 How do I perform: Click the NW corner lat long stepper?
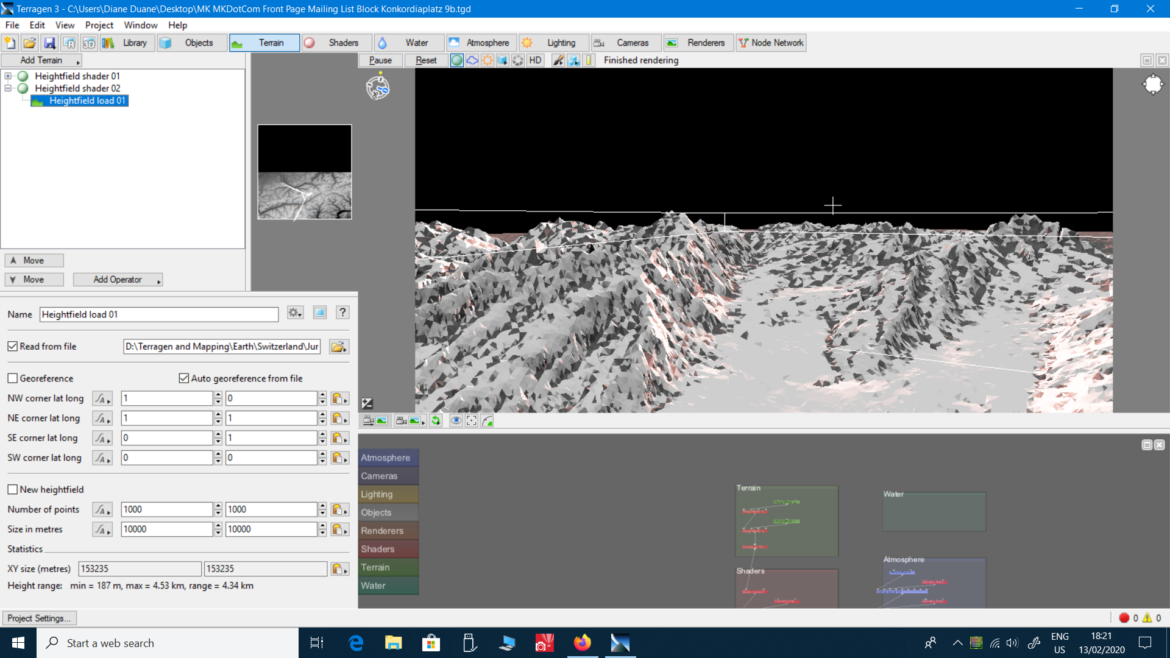220,398
